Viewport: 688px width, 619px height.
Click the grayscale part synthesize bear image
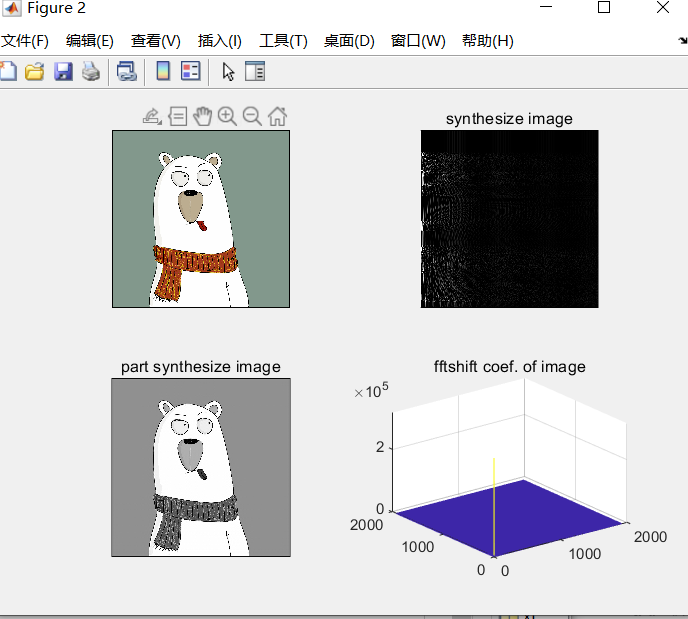[x=201, y=468]
